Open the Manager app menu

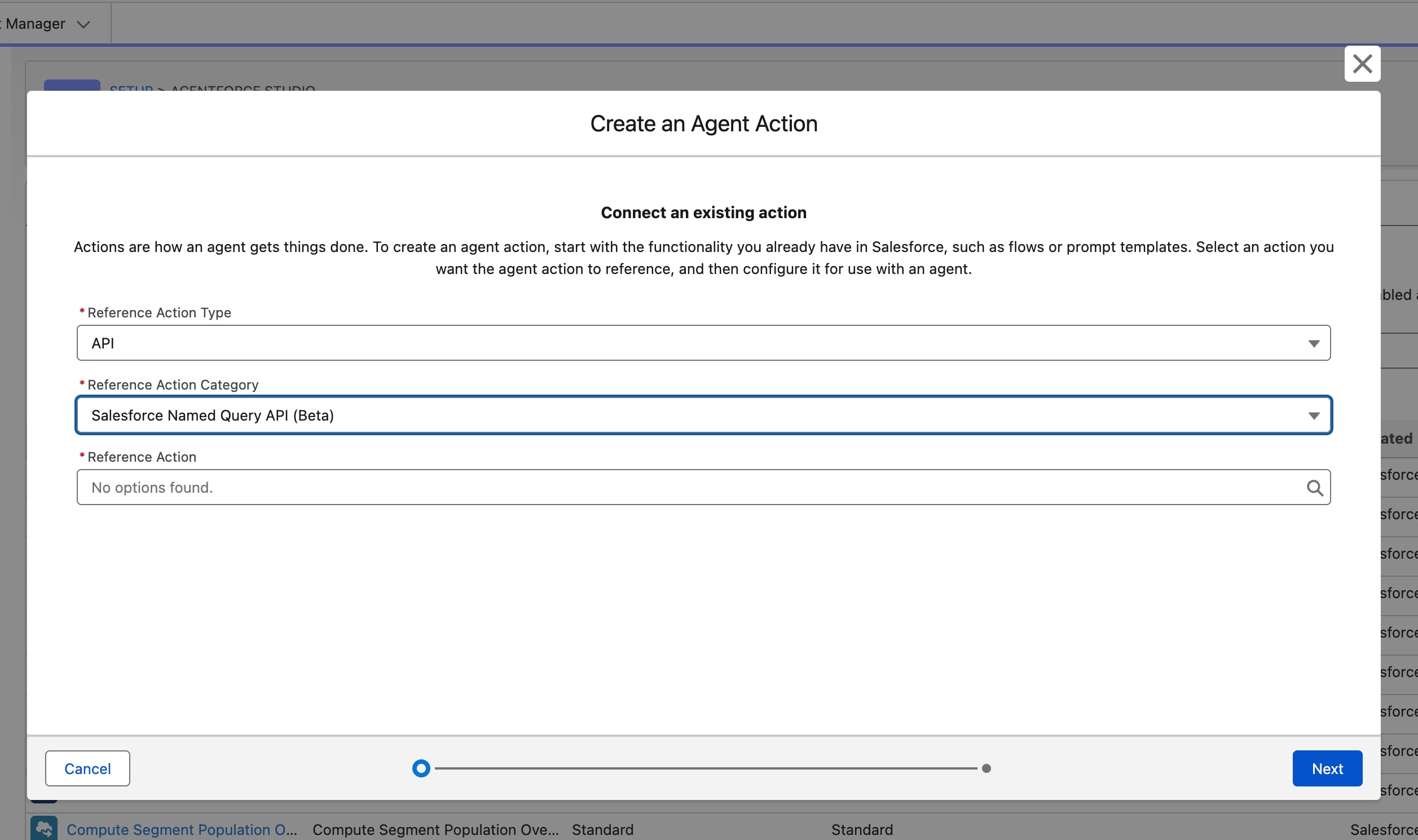coord(36,24)
